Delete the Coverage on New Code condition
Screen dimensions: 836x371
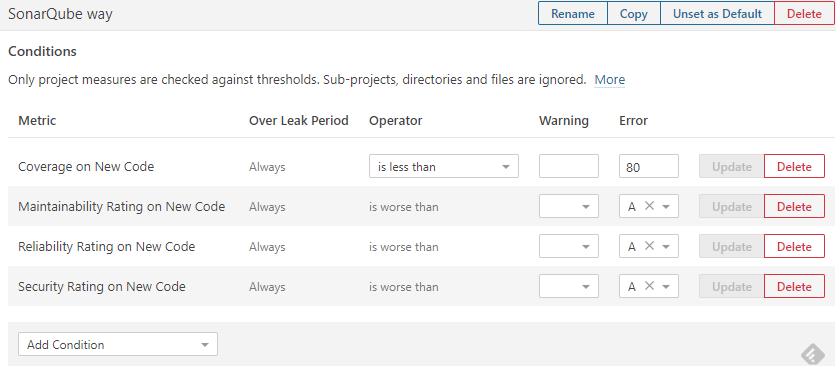pyautogui.click(x=794, y=166)
